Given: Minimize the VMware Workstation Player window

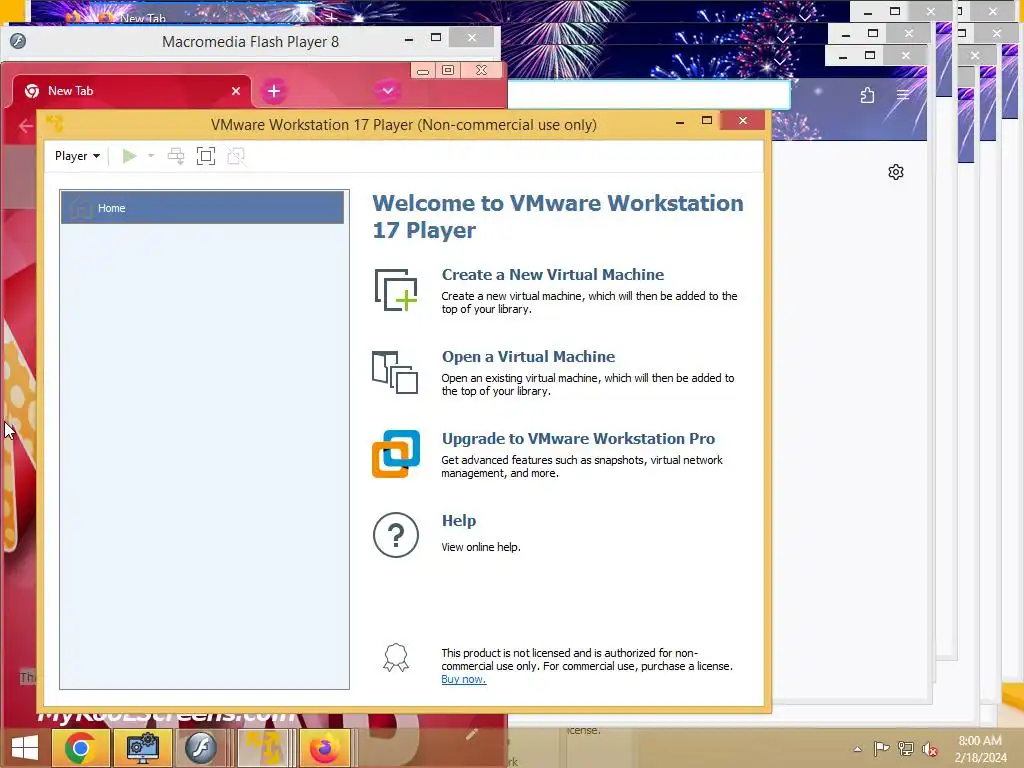Looking at the screenshot, I should click(x=680, y=121).
